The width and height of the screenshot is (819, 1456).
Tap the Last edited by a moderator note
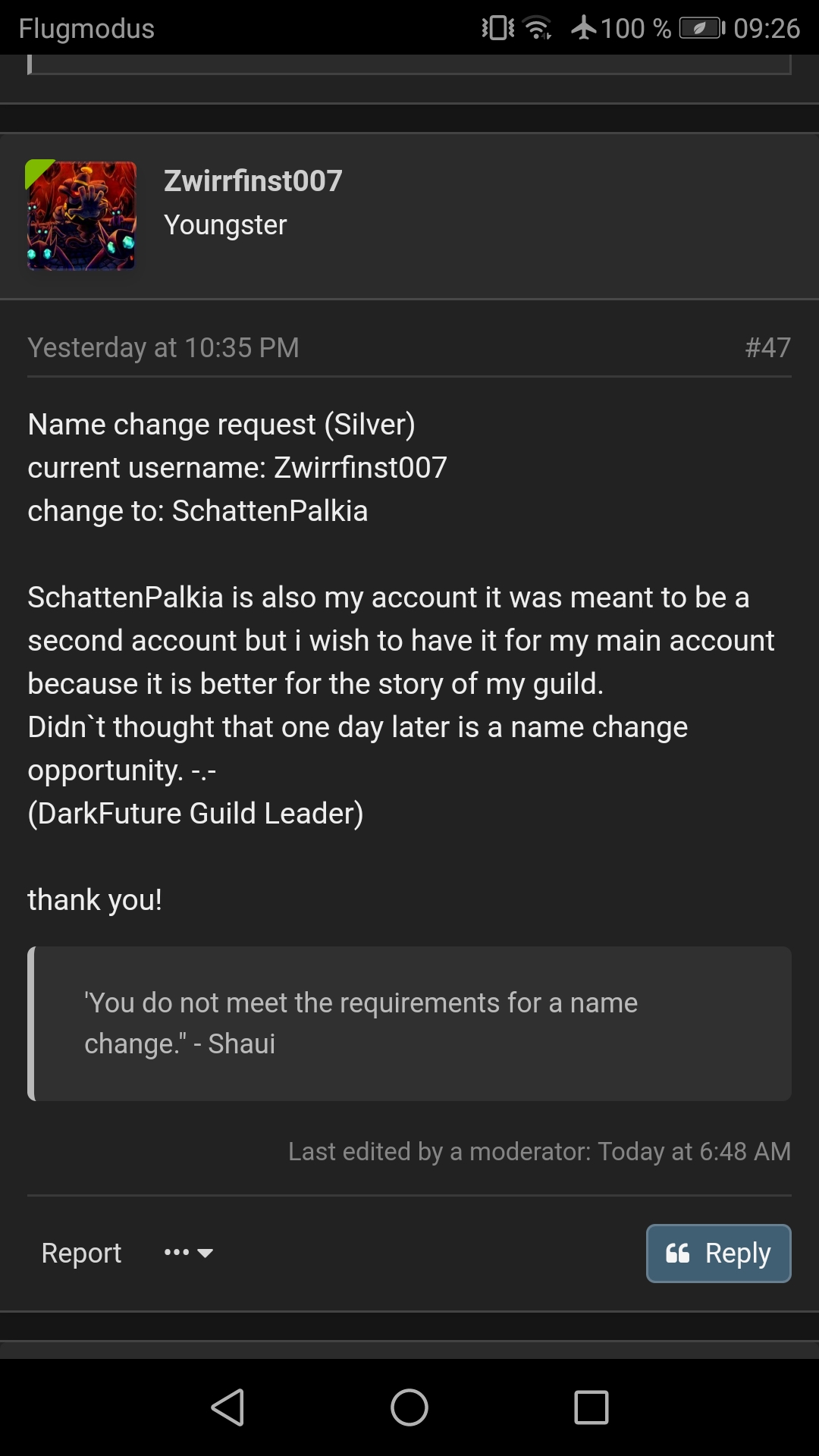point(539,1151)
